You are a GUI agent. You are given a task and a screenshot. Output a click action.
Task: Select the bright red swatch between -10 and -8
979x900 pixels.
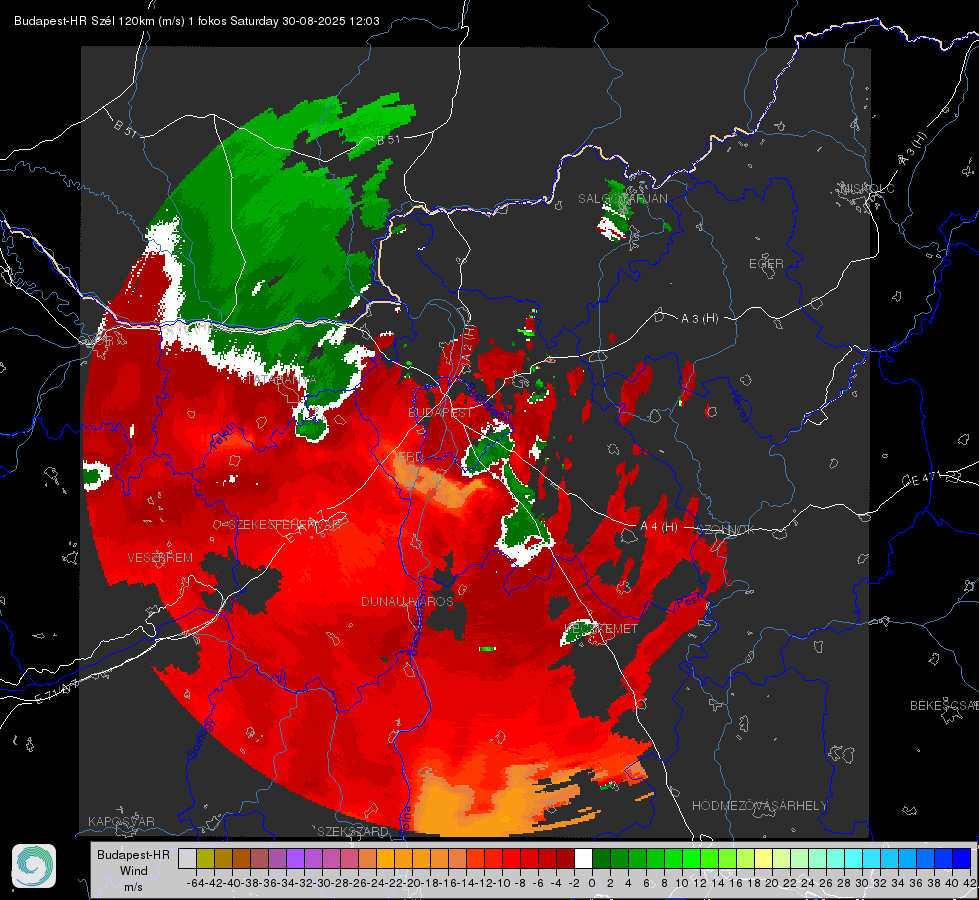pos(511,858)
